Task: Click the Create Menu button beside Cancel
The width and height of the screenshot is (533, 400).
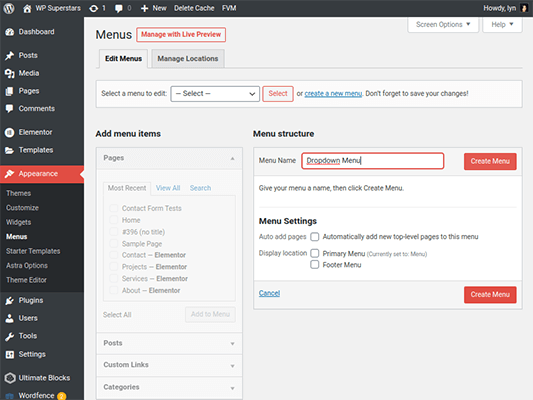Action: (x=490, y=295)
